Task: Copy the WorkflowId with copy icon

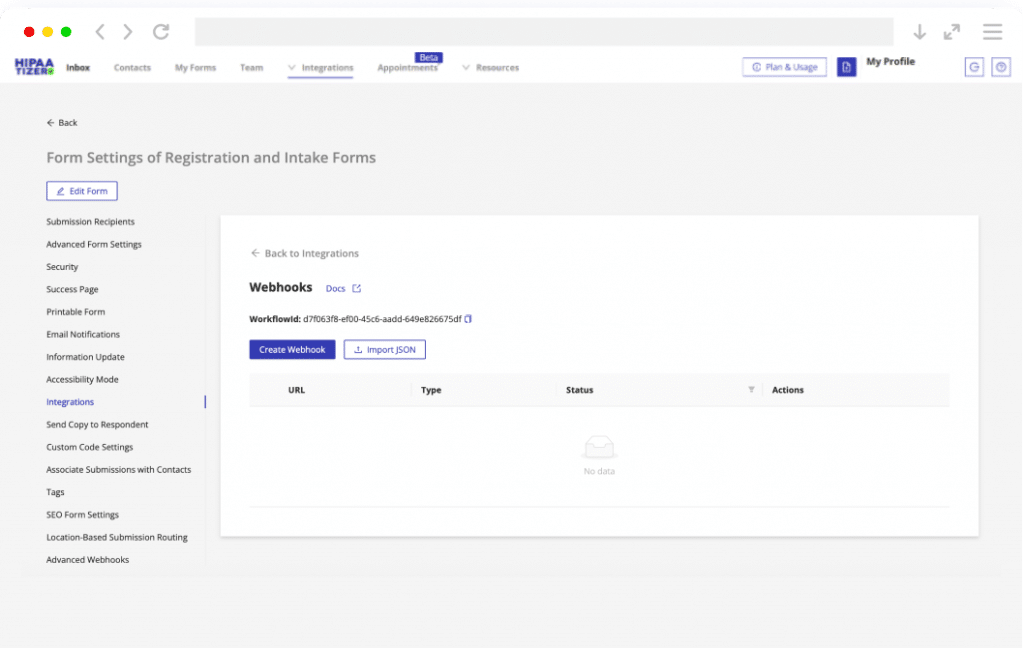Action: [468, 319]
